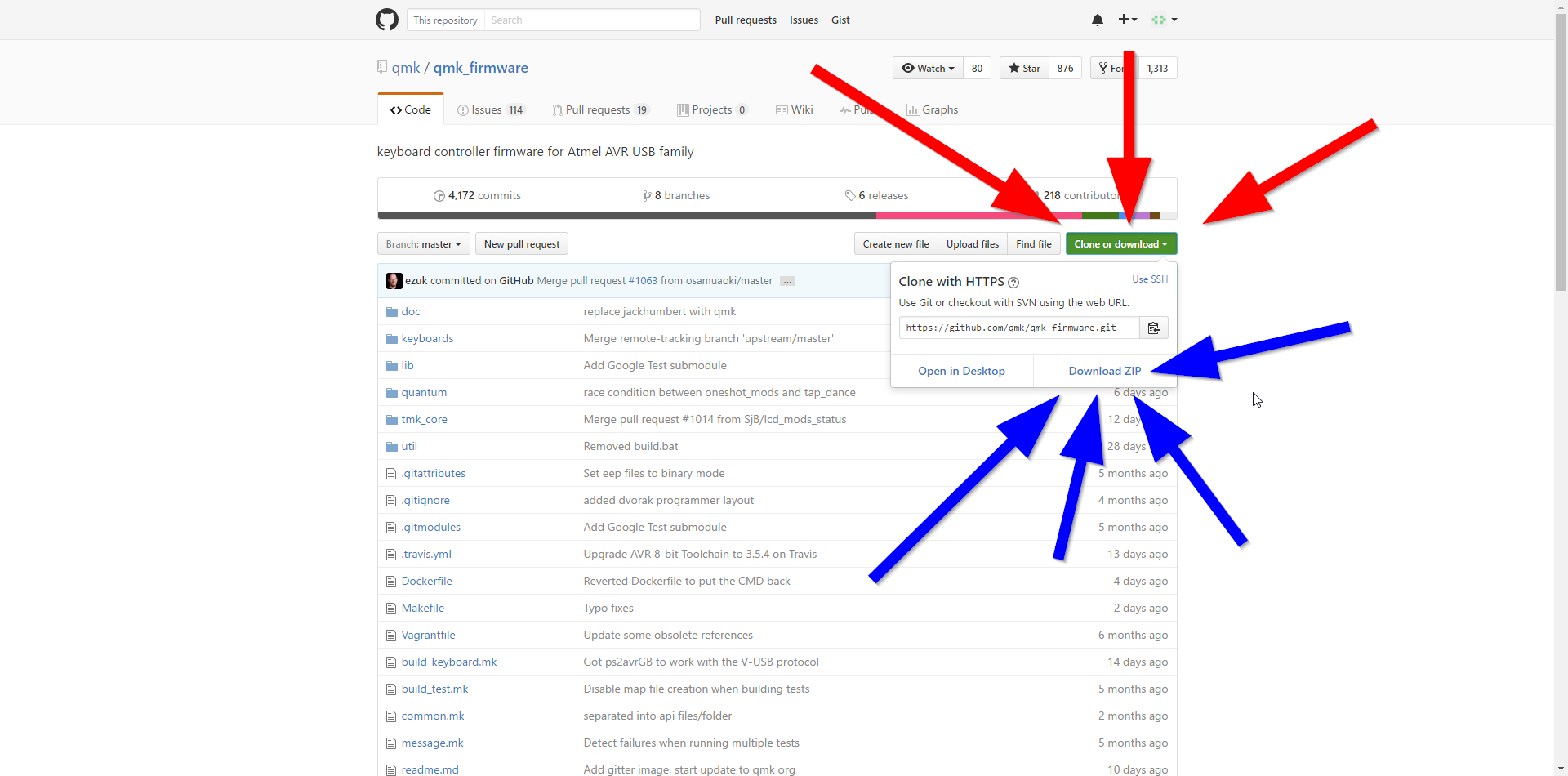Open the Wiki tab
Screen dimensions: 1568x776
[795, 110]
